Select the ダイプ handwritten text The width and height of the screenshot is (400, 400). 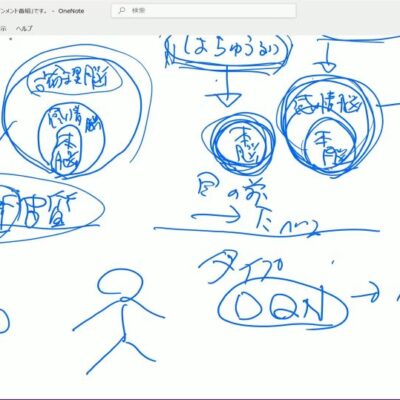coord(241,267)
